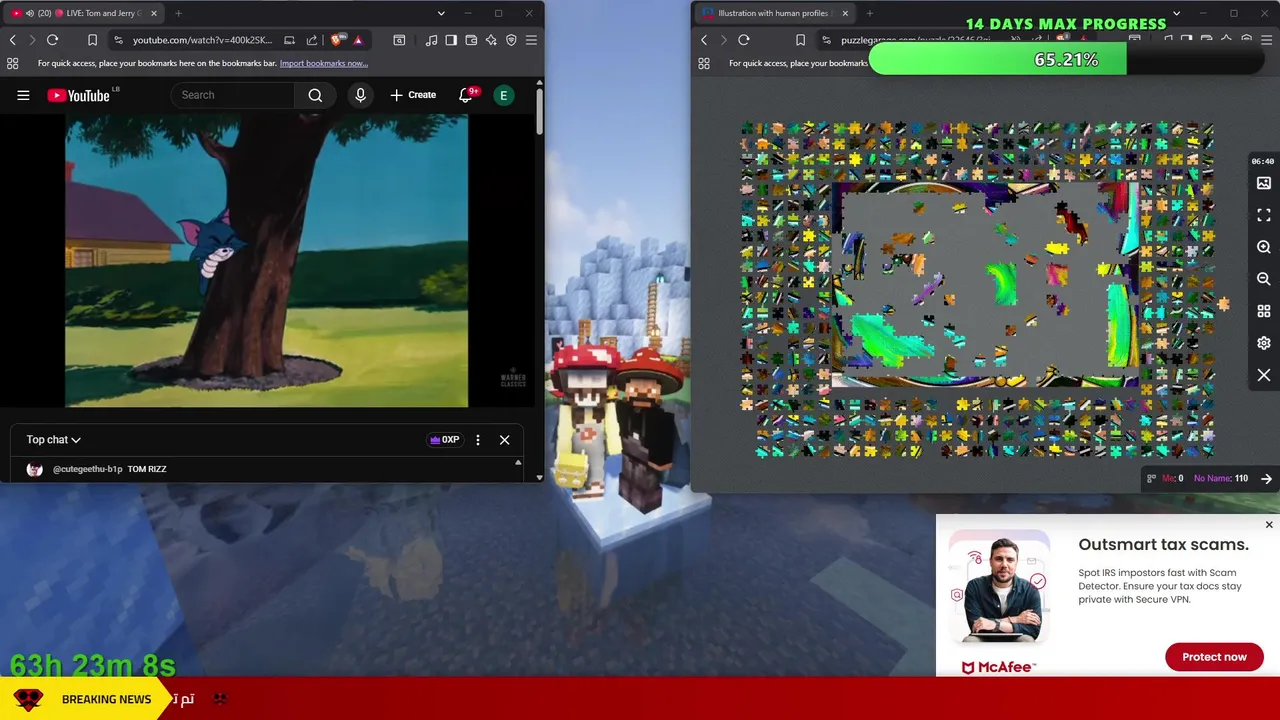Go back in the puzzle browser window
The height and width of the screenshot is (720, 1280).
704,40
